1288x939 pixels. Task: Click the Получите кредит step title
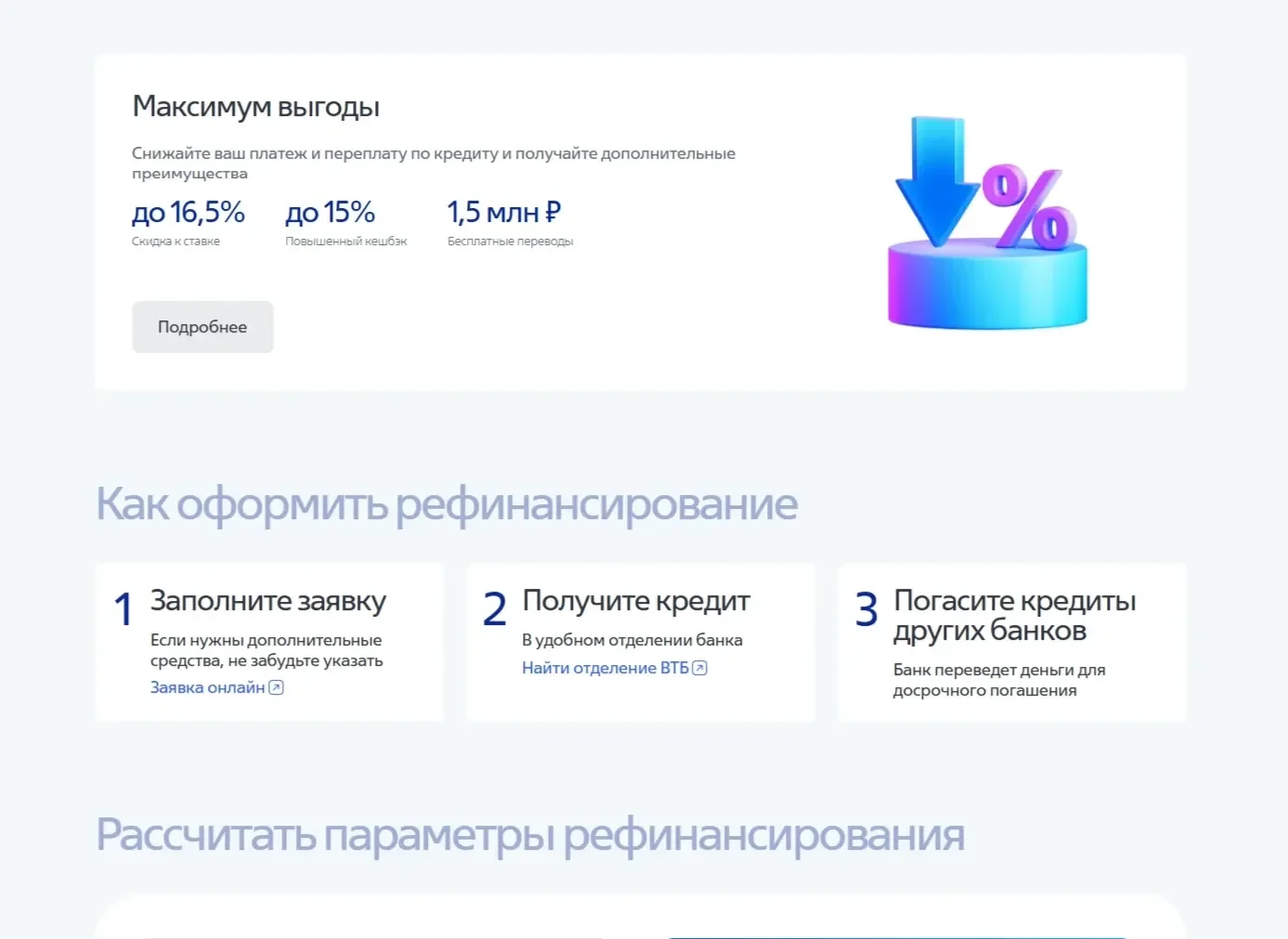pos(636,601)
